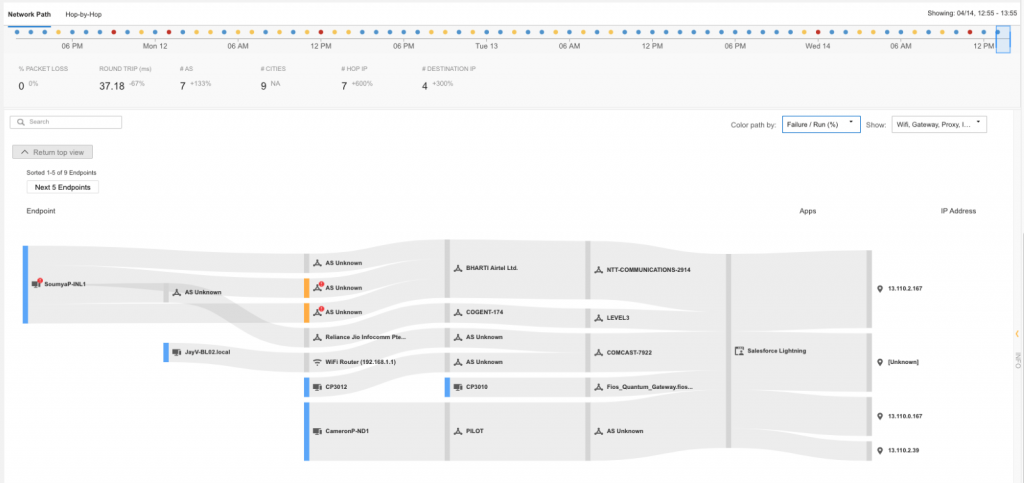The width and height of the screenshot is (1024, 483).
Task: Click the location pin for [Unknown] IP
Action: 880,362
